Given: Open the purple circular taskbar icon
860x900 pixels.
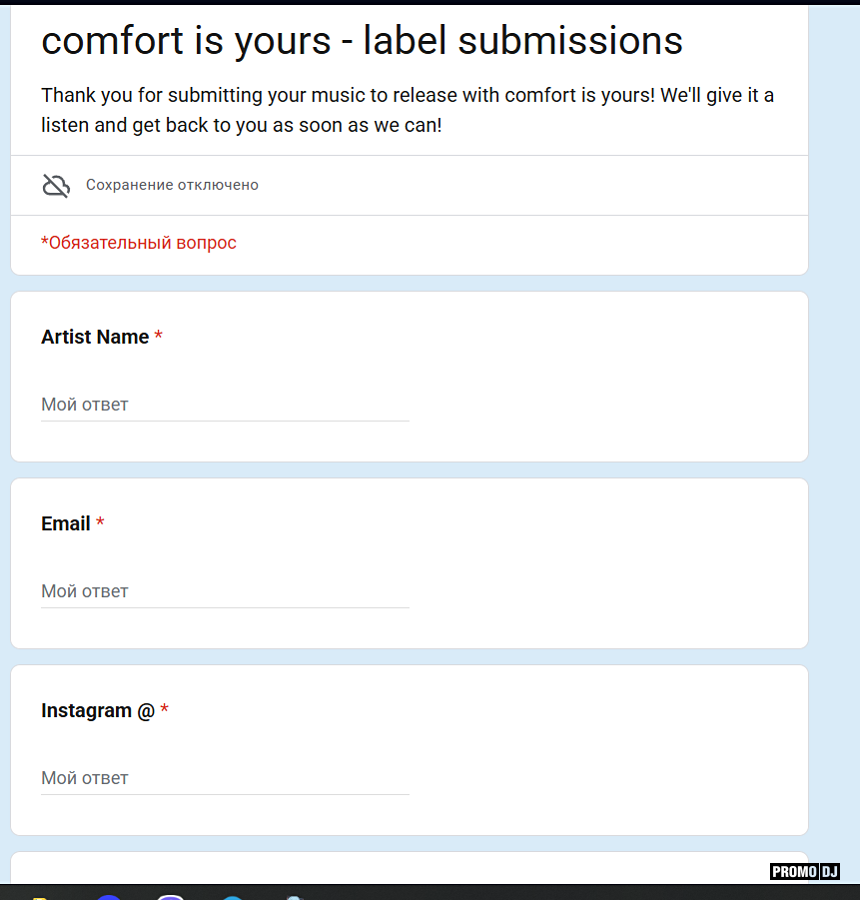Looking at the screenshot, I should click(171, 895).
